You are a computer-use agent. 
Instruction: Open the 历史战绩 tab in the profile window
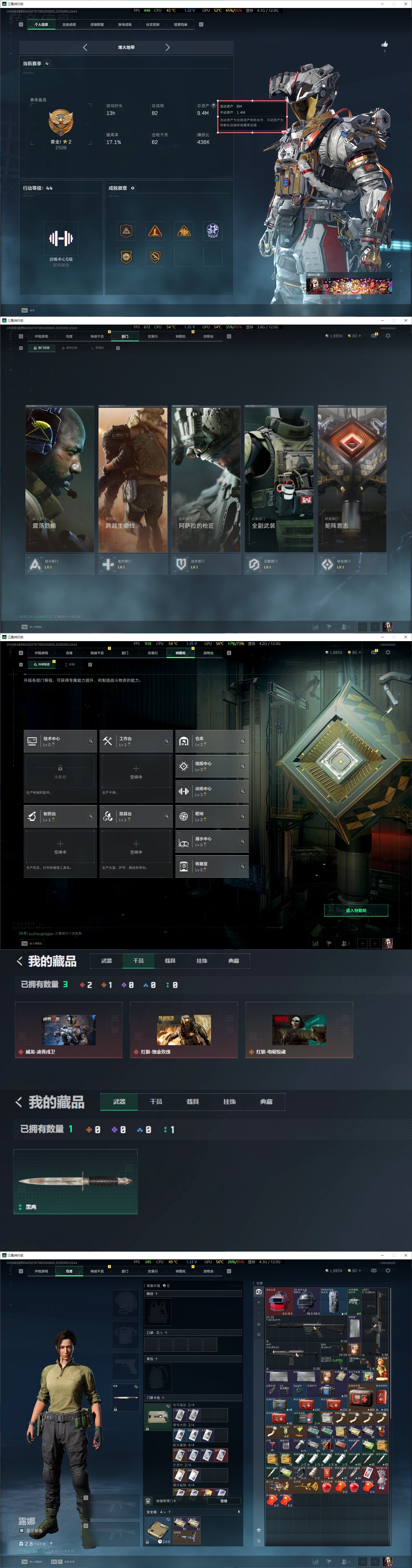pos(69,25)
